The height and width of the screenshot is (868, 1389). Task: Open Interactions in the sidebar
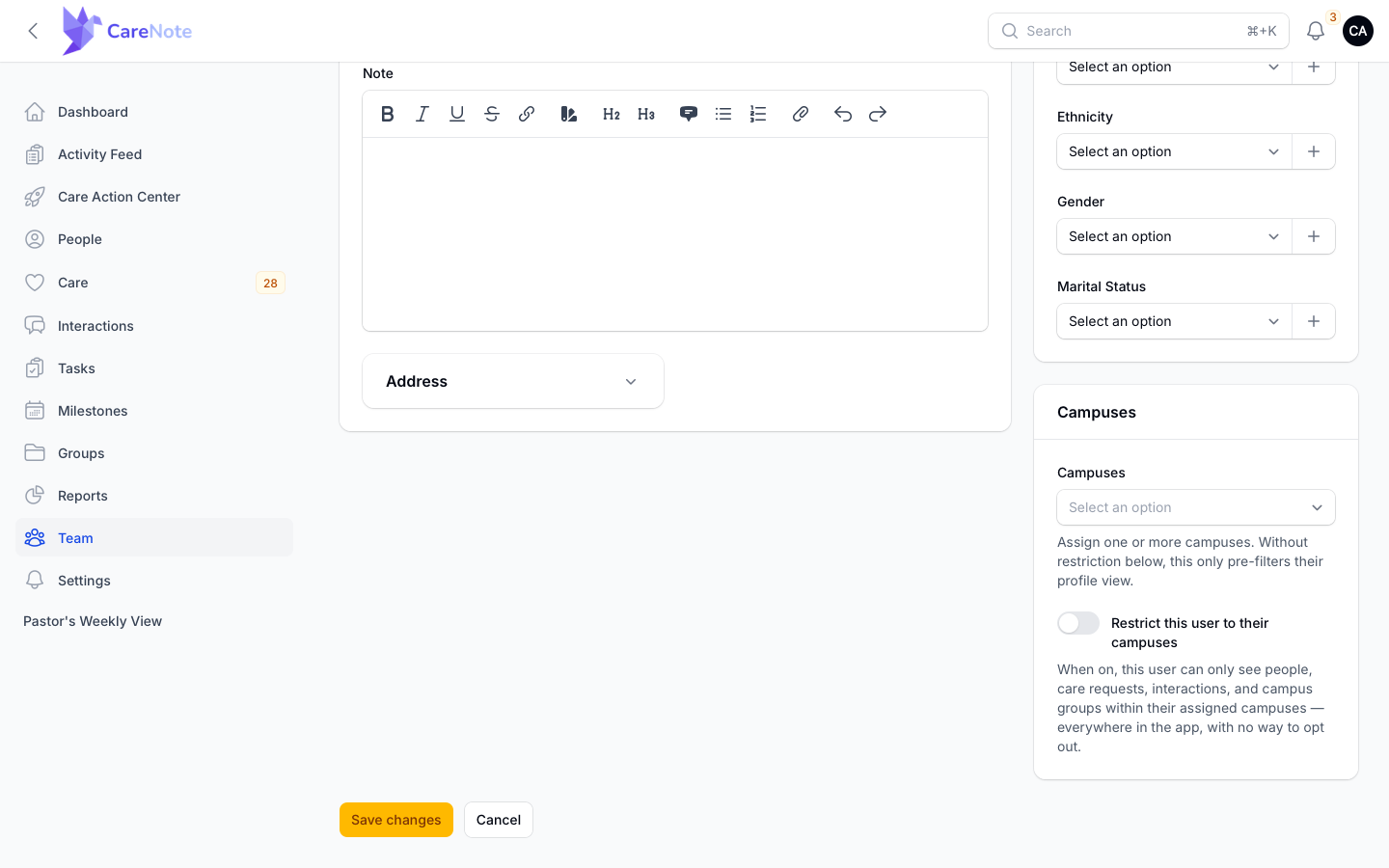click(154, 326)
